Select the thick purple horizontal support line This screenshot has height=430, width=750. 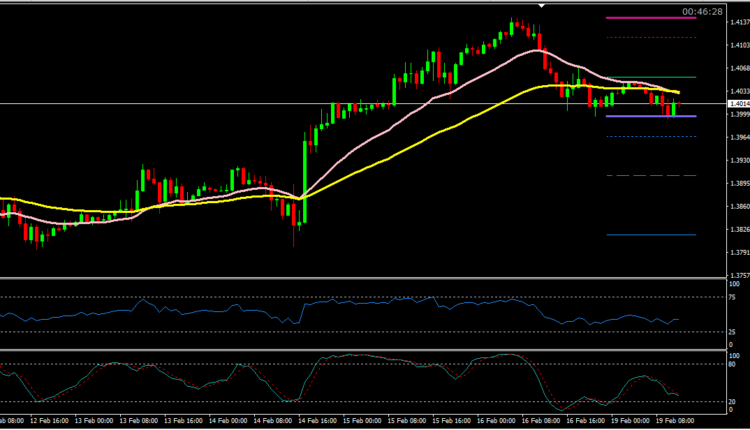[652, 116]
